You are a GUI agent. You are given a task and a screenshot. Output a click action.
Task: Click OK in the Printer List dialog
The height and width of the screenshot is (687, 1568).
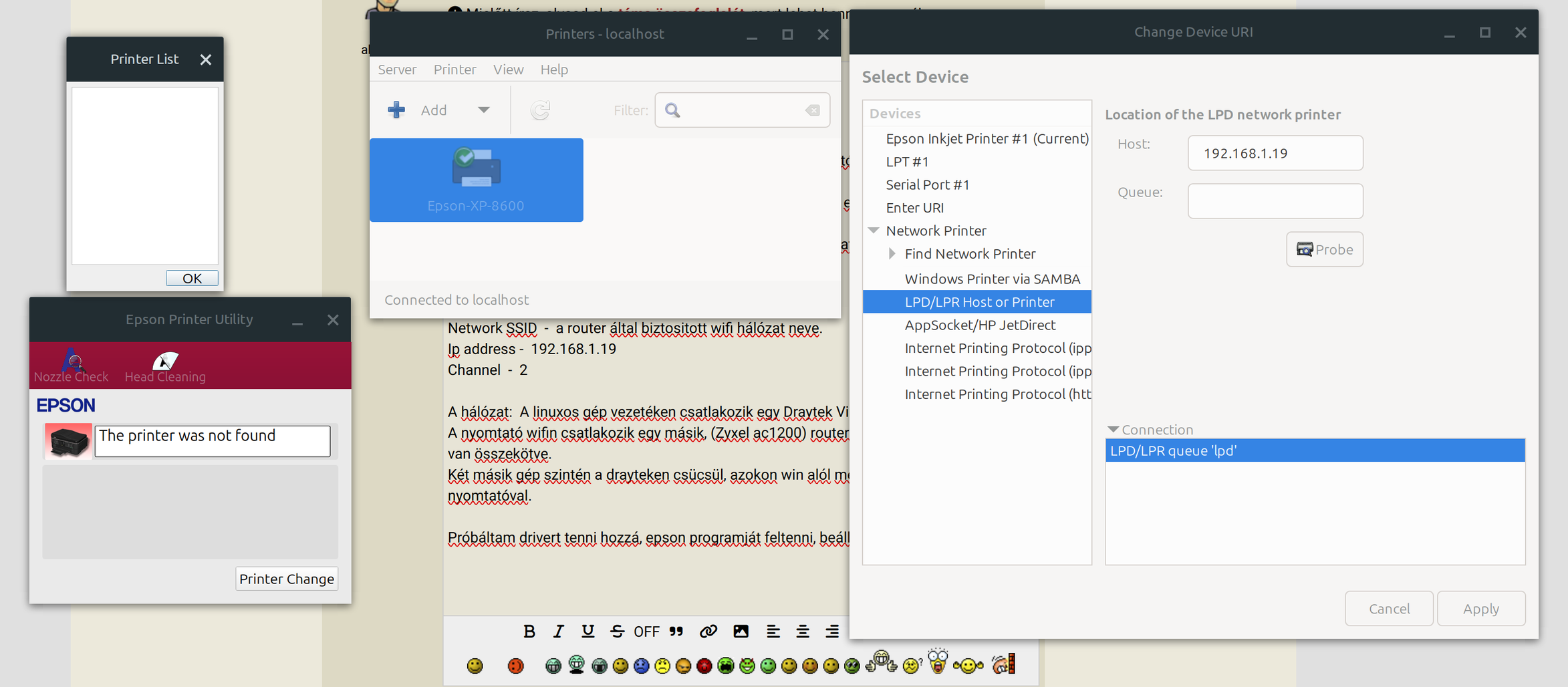tap(192, 278)
